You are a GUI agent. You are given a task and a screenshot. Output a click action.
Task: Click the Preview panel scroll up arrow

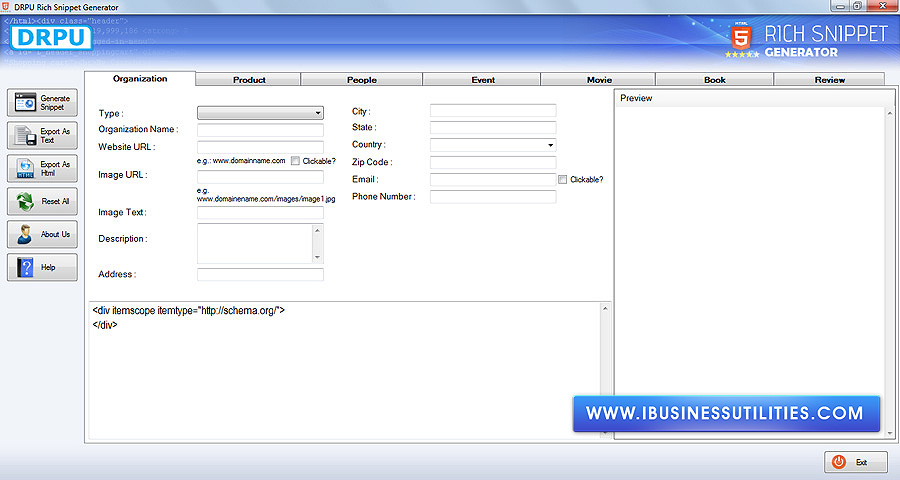coord(890,113)
